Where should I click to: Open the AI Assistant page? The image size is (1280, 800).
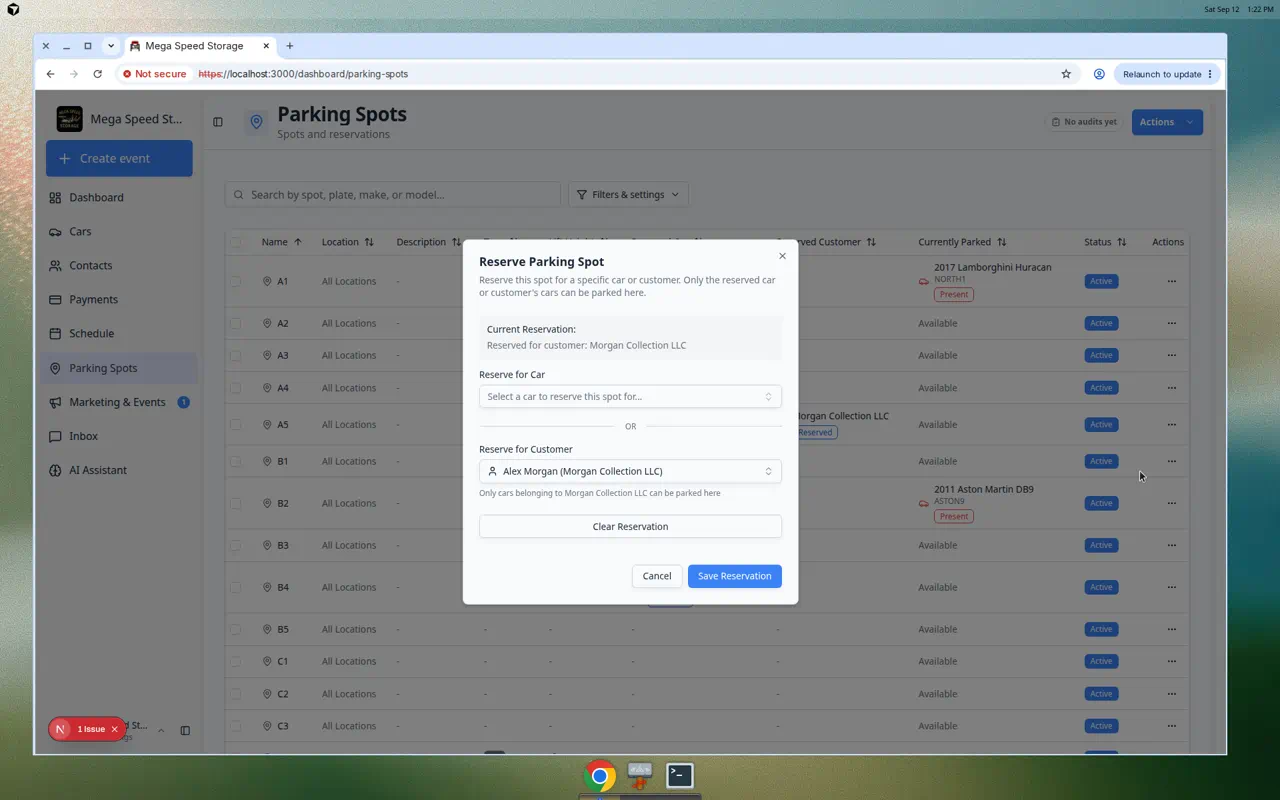tap(120, 470)
